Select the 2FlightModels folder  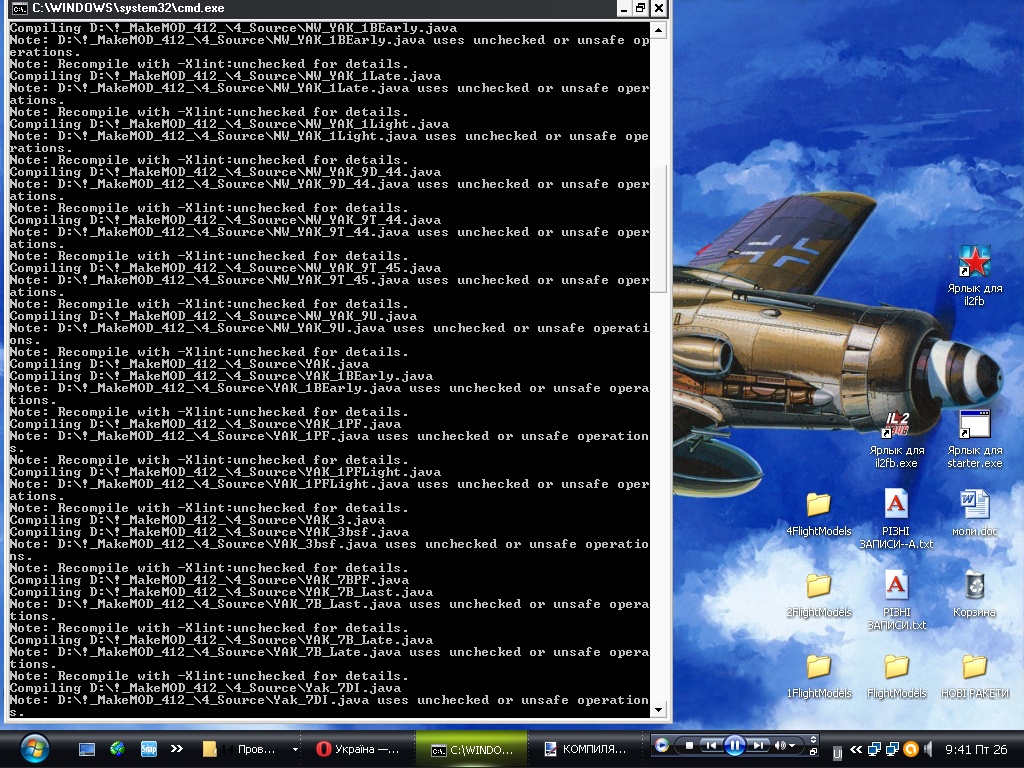(818, 586)
